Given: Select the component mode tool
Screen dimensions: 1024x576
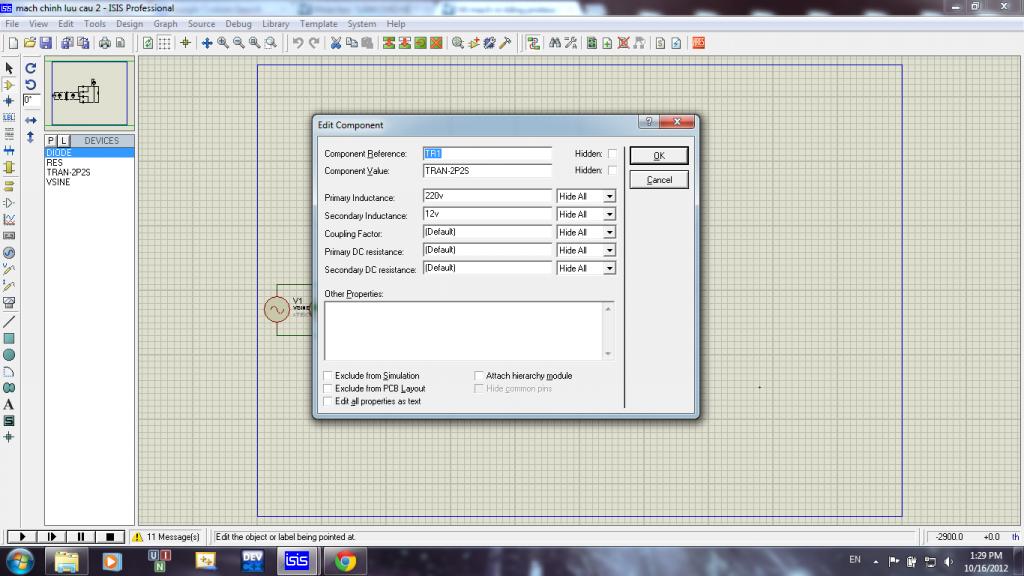Looking at the screenshot, I should [x=9, y=85].
